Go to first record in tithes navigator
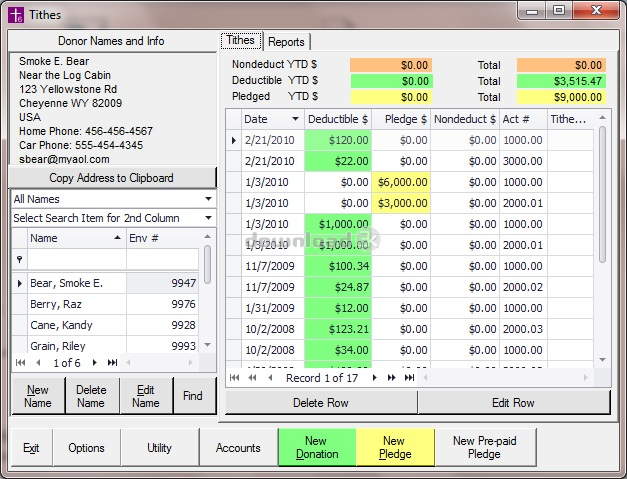 [x=235, y=378]
